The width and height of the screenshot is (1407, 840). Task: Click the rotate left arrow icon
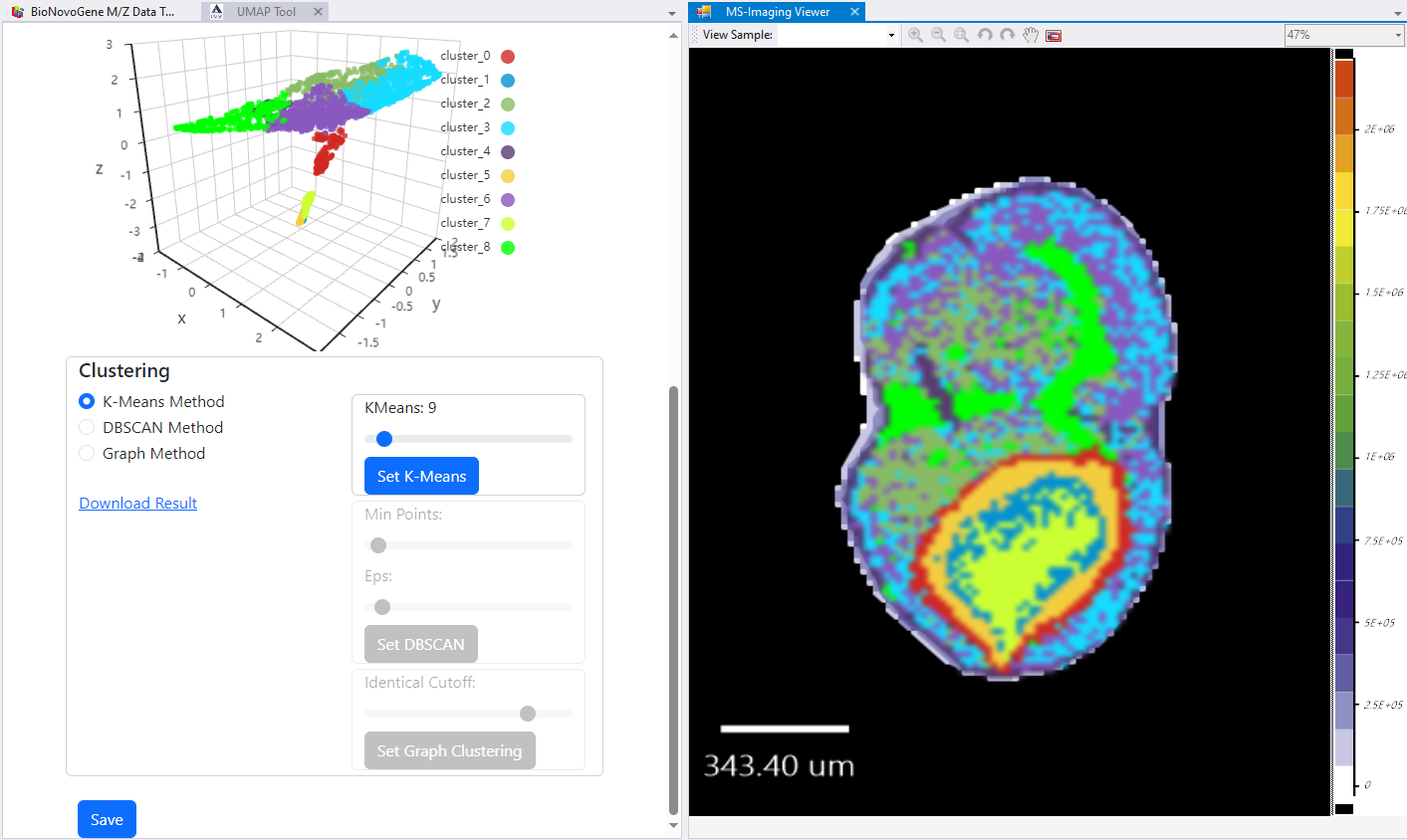985,35
